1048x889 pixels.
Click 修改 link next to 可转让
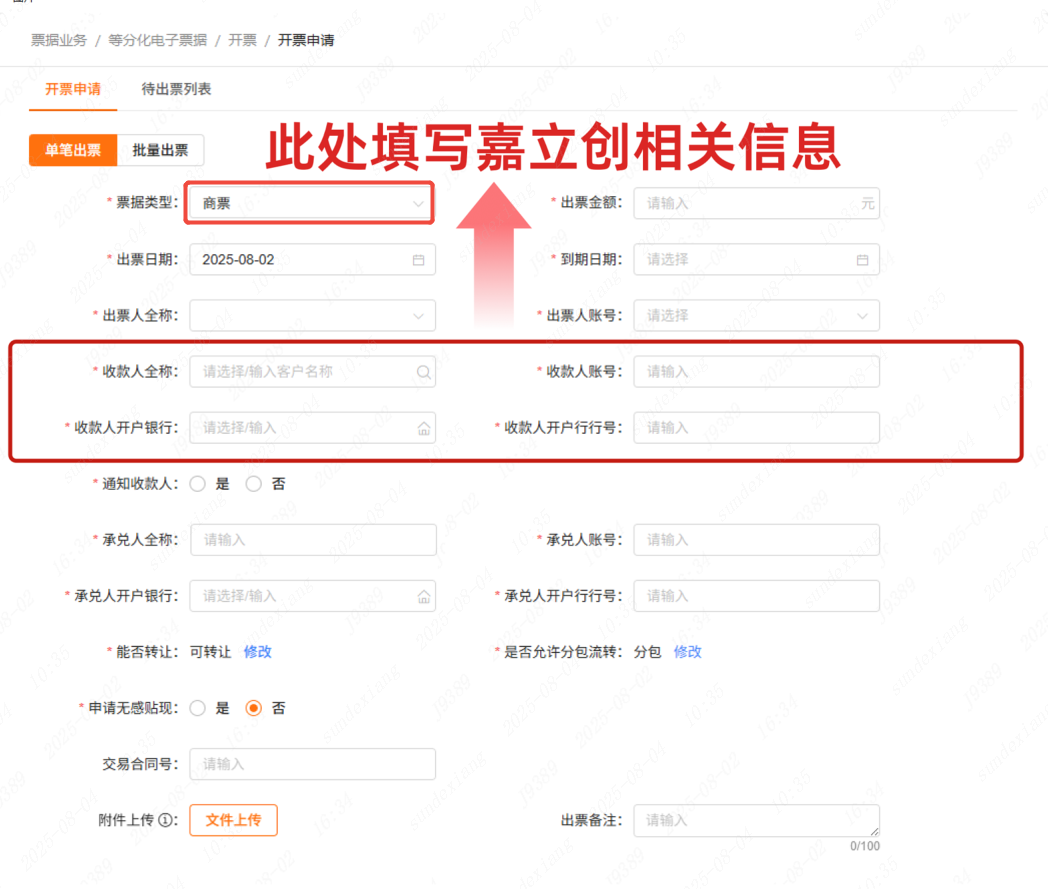[257, 652]
